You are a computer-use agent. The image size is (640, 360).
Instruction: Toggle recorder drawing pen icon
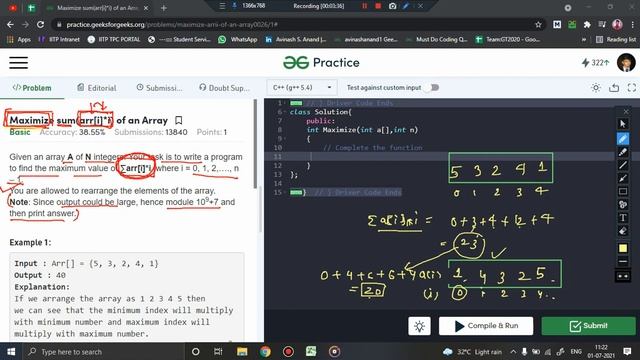pos(406,6)
